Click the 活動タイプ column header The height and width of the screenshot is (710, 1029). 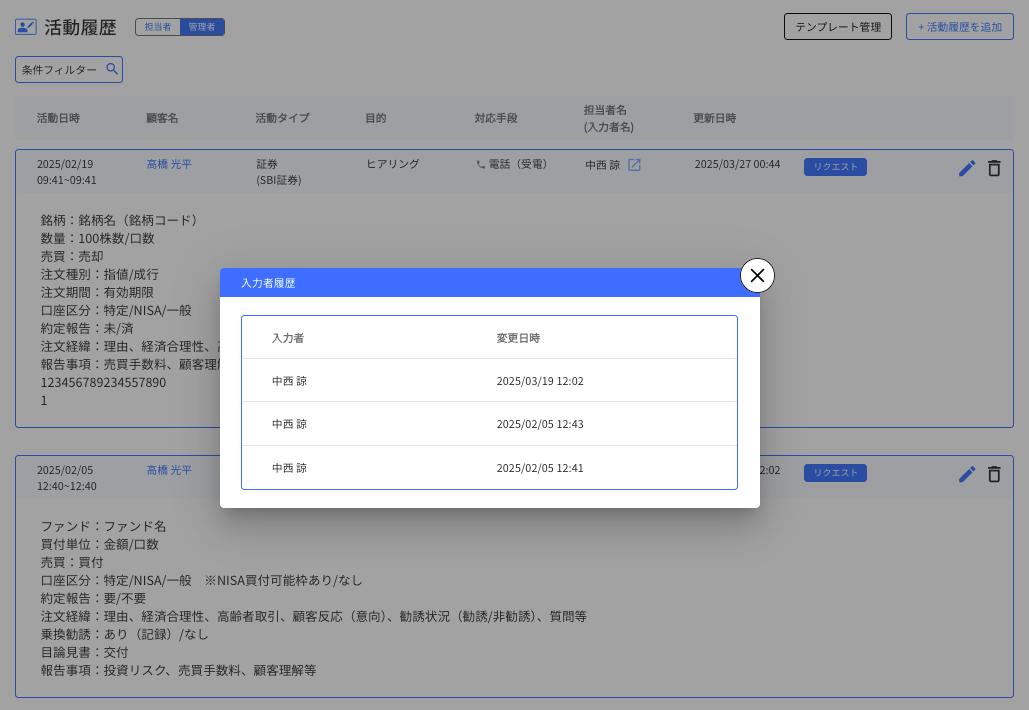coord(282,118)
